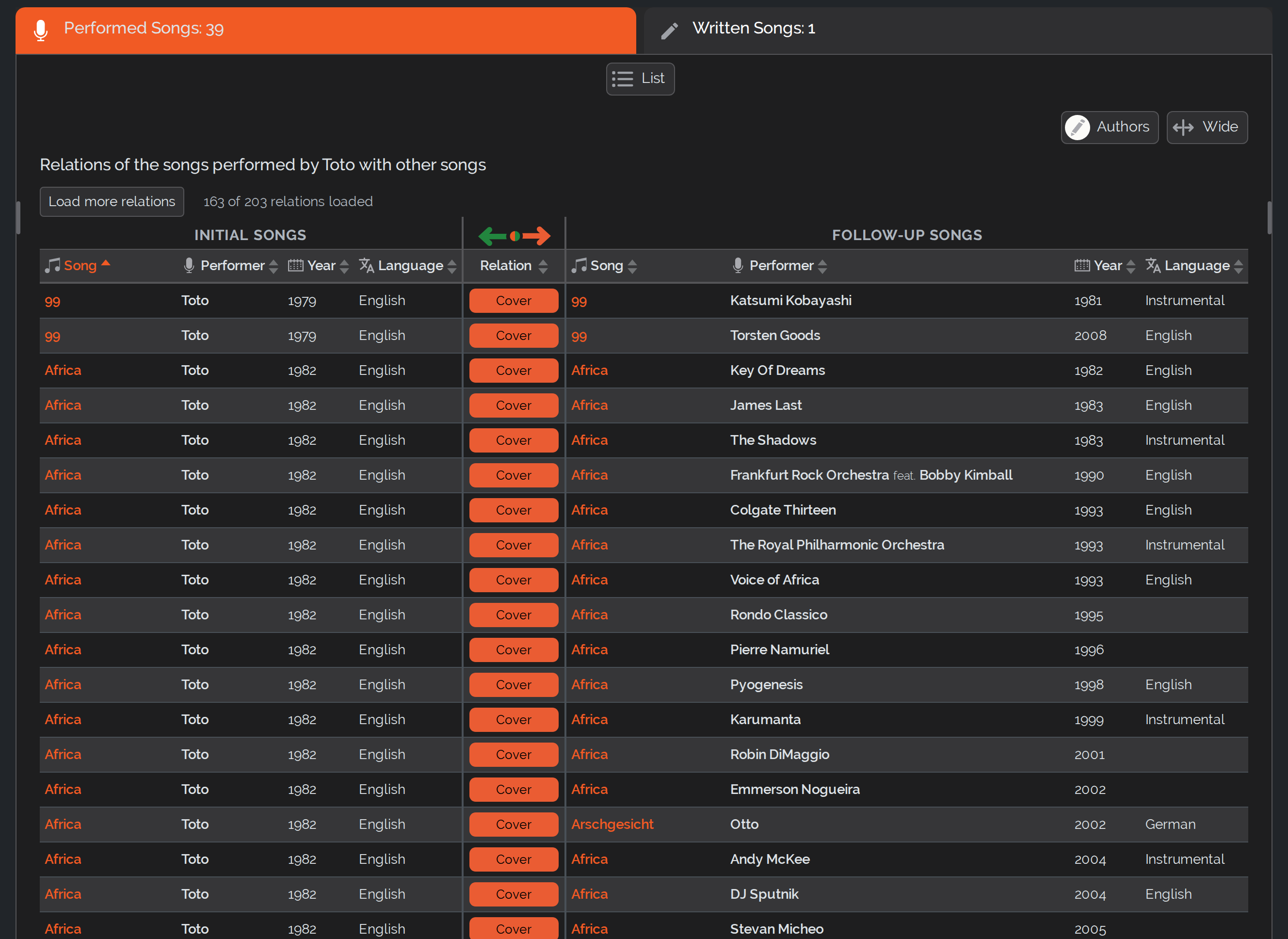Click the pencil icon on Written Songs tab

click(670, 31)
